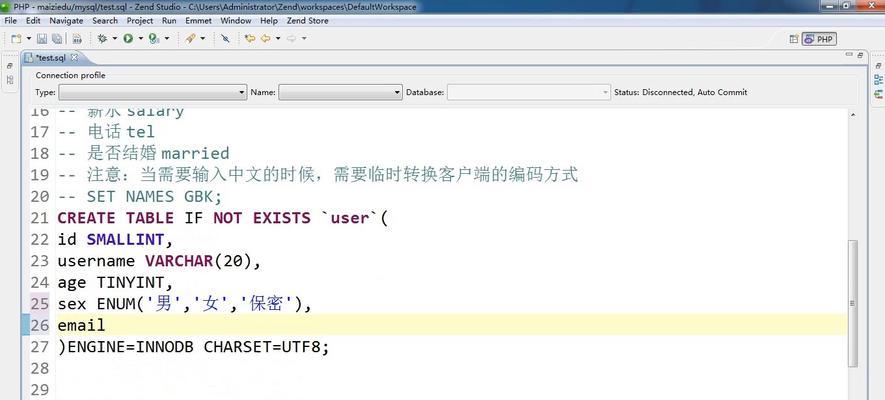Screen dimensions: 885x400
Task: Click the Search flashlight toolbar icon
Action: coord(190,38)
